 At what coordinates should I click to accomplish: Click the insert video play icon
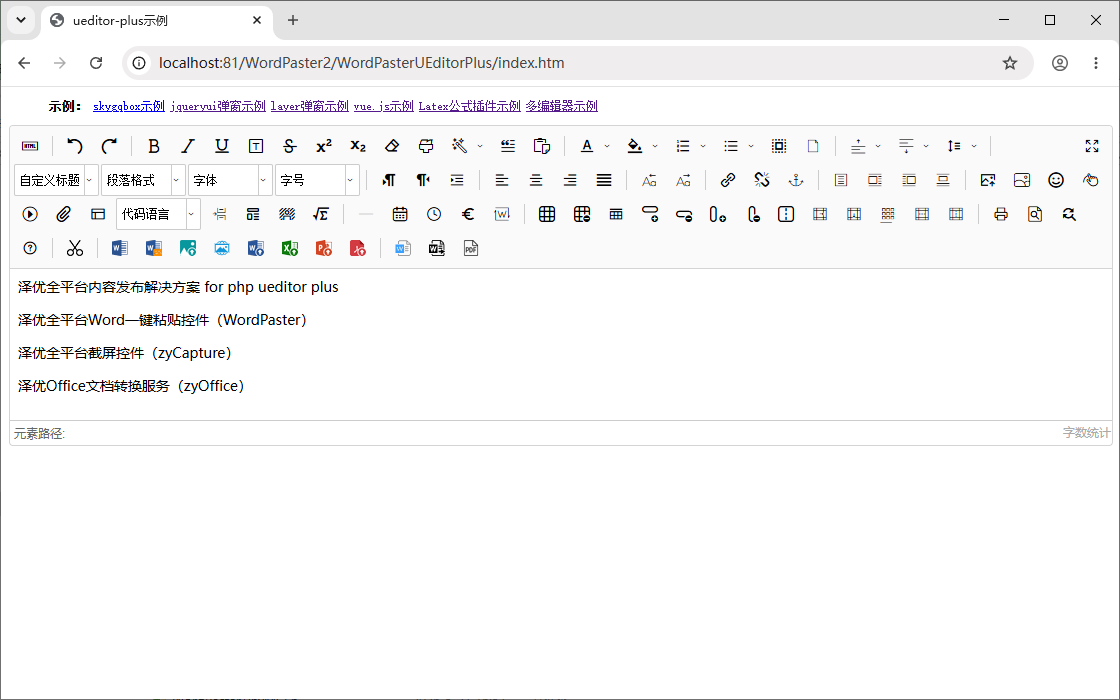30,214
